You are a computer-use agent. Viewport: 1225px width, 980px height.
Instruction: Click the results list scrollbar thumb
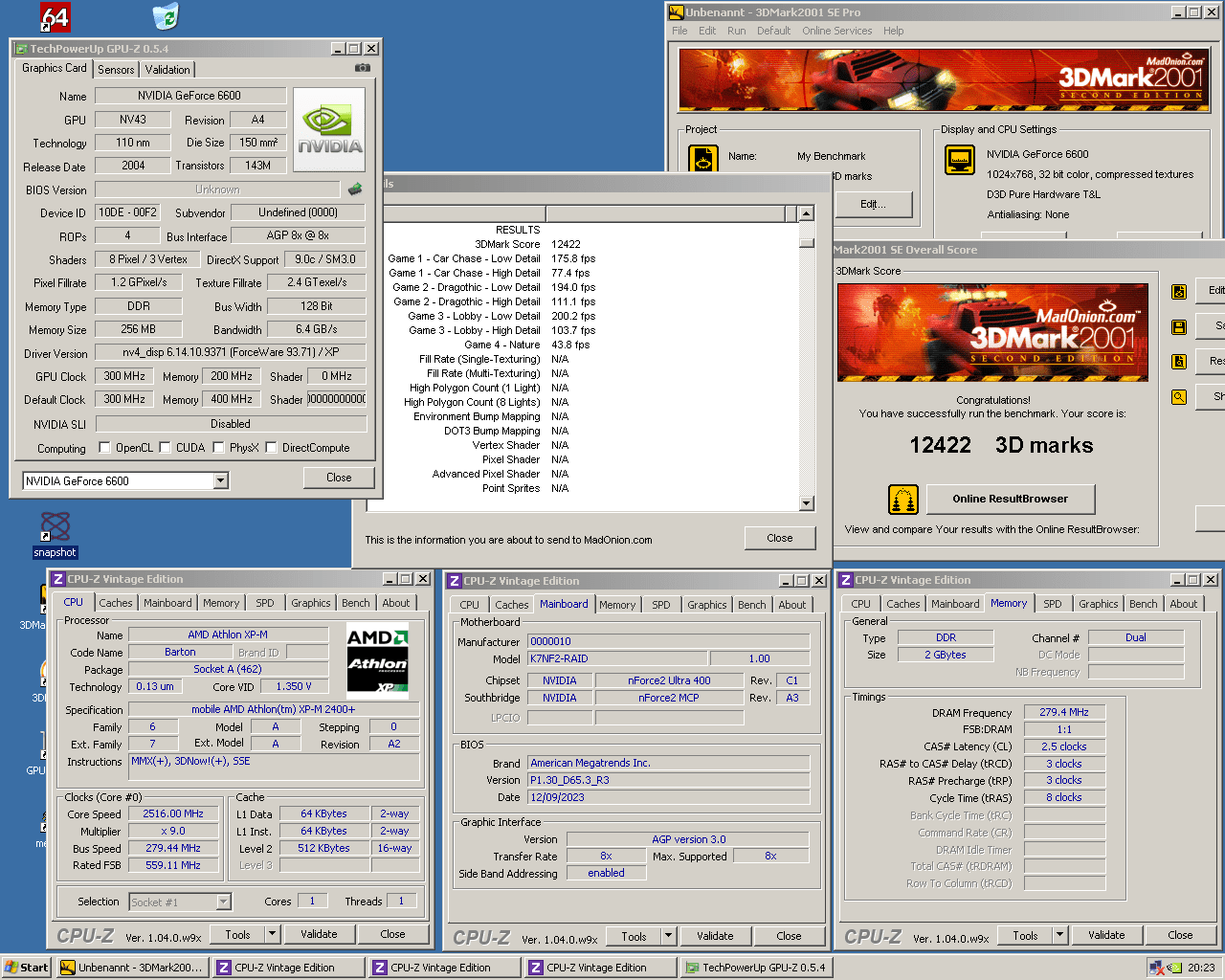click(806, 242)
